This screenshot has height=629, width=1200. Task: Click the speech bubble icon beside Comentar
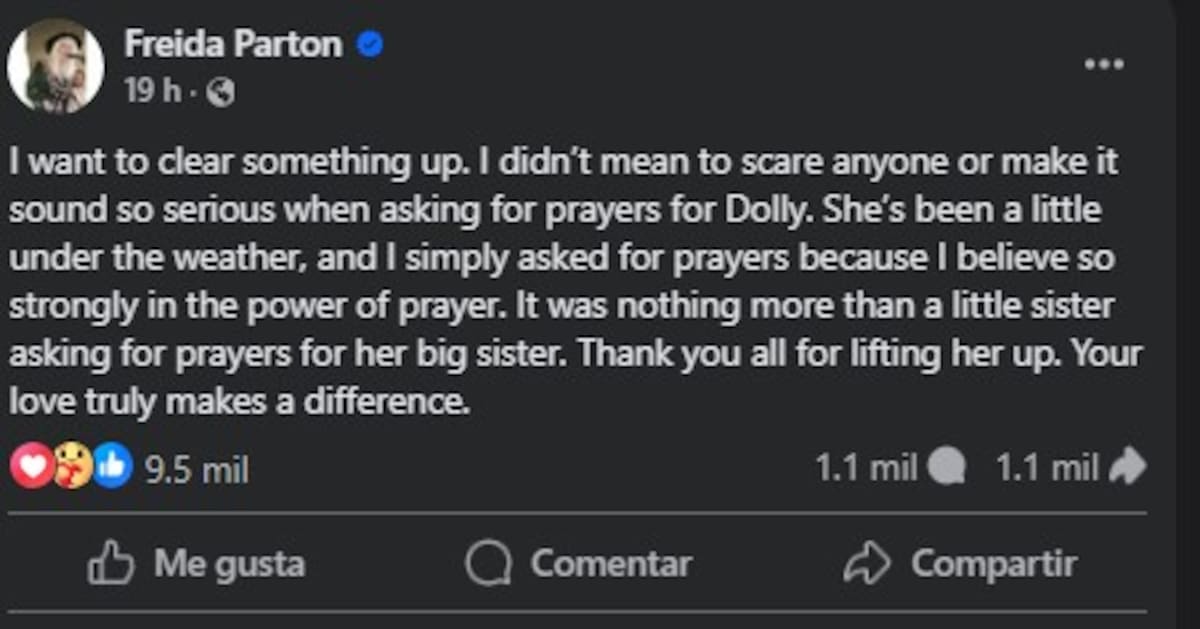coord(488,565)
